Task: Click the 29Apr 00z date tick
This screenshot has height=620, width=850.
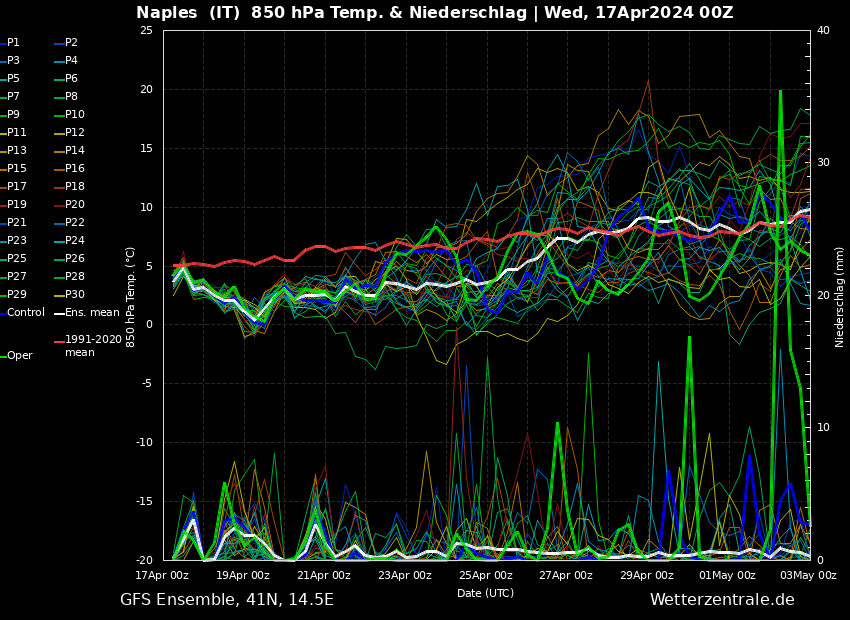Action: click(647, 576)
